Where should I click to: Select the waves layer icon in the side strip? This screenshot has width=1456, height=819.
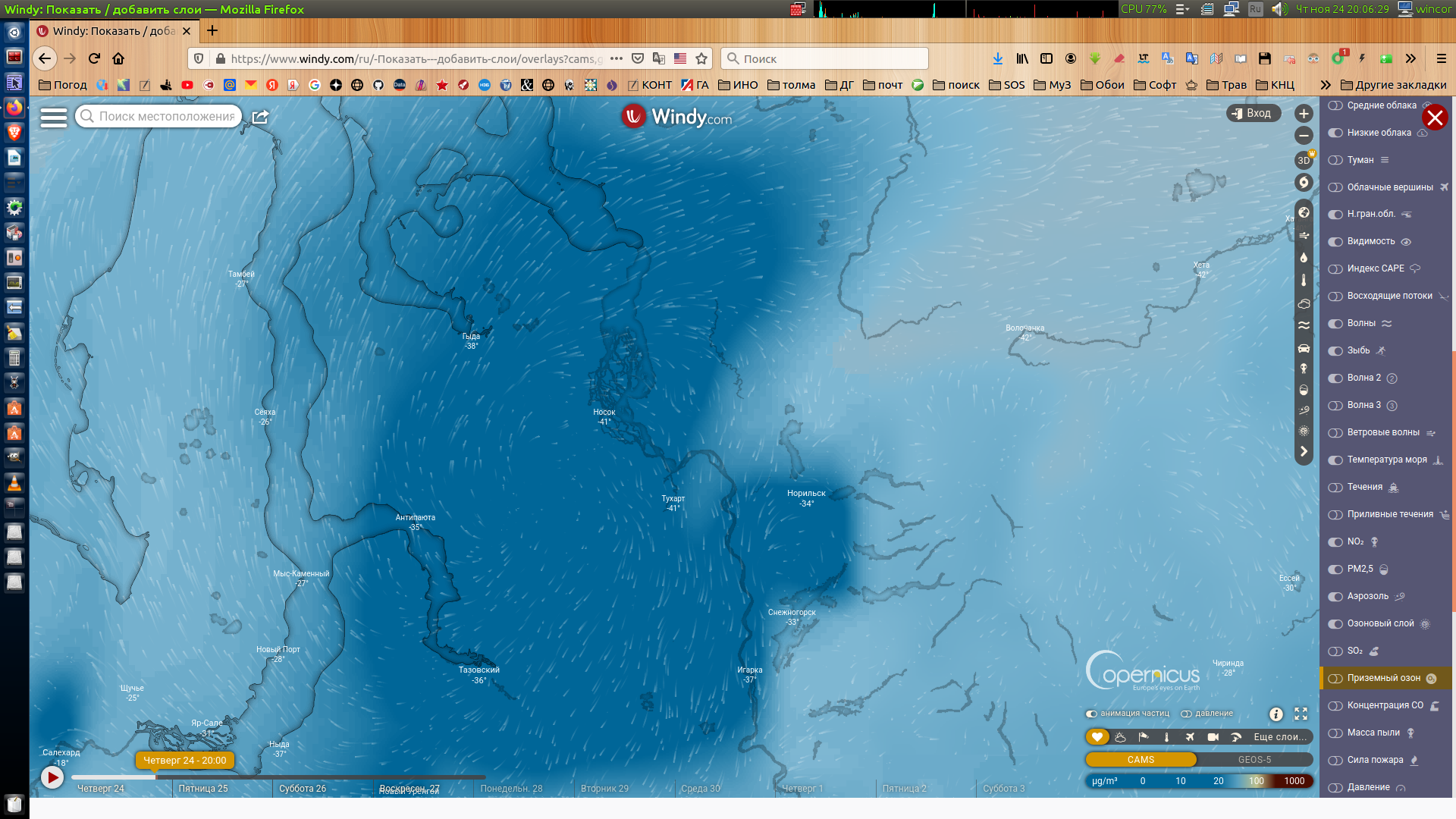point(1304,325)
